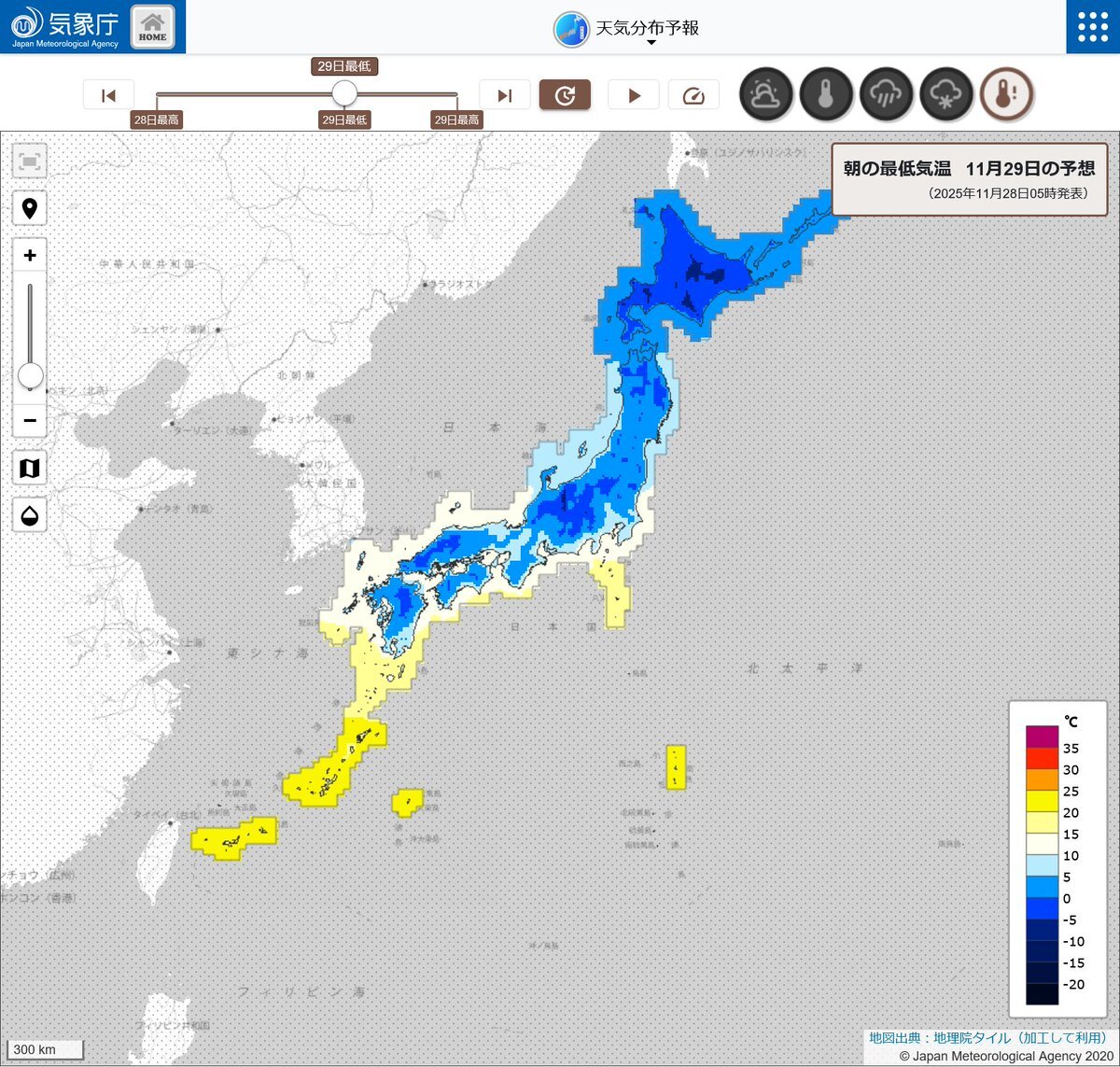Switch to the temperature thermometer layer
The width and height of the screenshot is (1120, 1067).
tap(826, 94)
